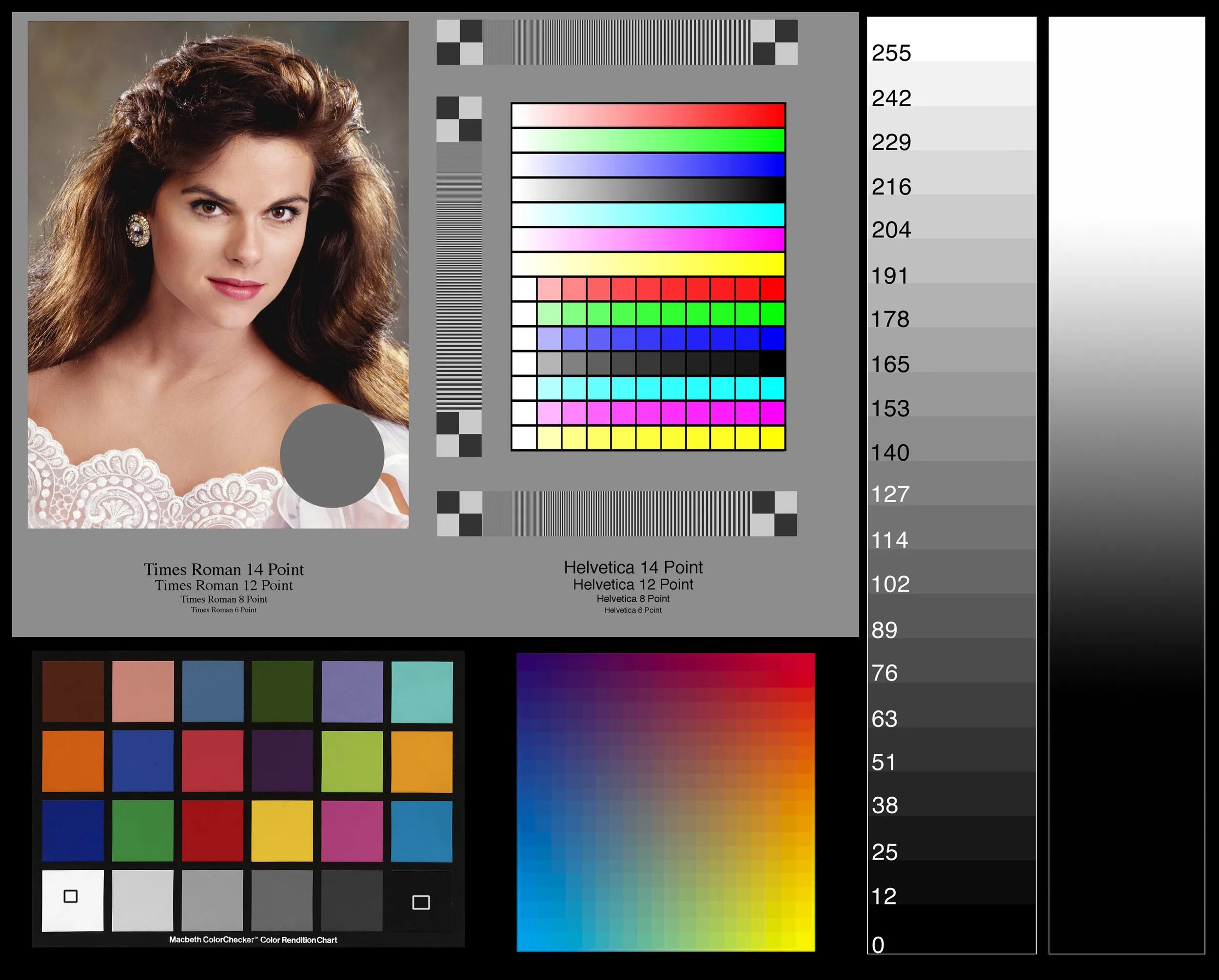This screenshot has height=980, width=1219.
Task: Click the white ColorChecker patch with the square marker
Action: (73, 900)
